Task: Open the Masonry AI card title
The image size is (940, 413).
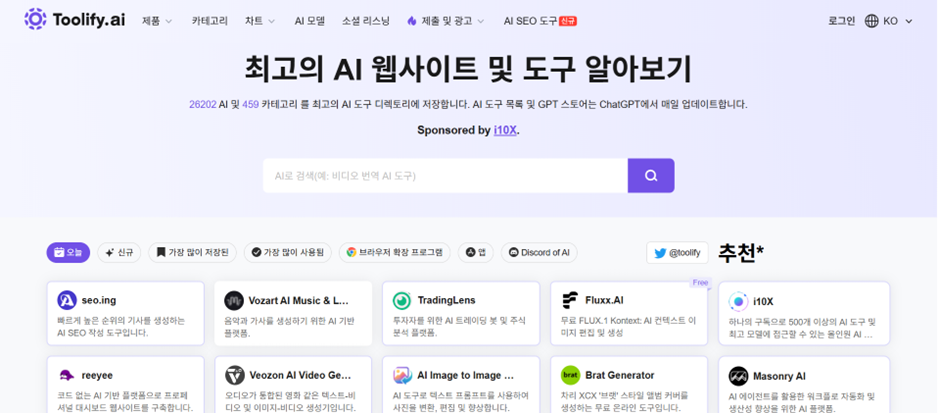Action: coord(779,376)
